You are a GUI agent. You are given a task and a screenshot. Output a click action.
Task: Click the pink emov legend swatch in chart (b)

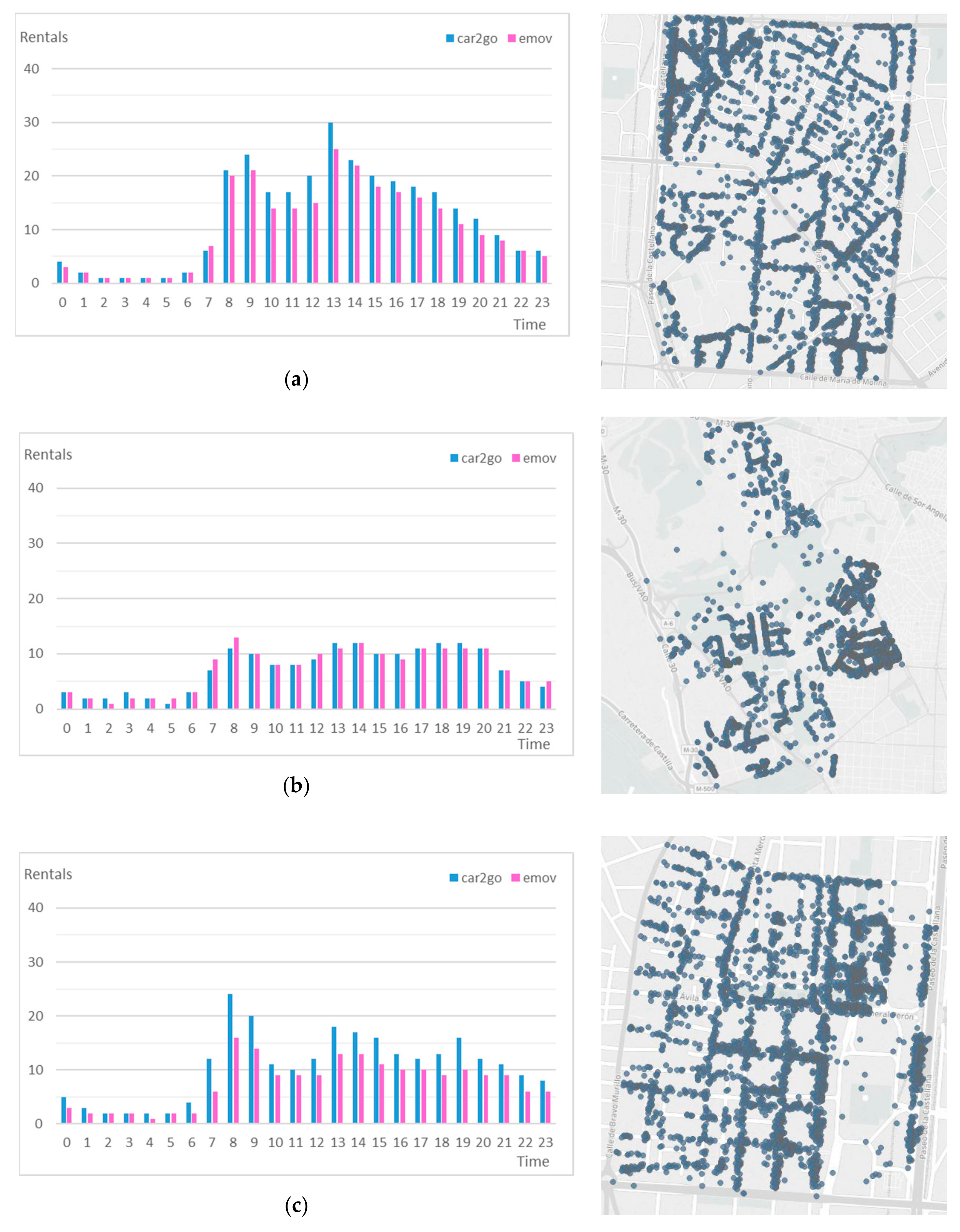click(516, 458)
